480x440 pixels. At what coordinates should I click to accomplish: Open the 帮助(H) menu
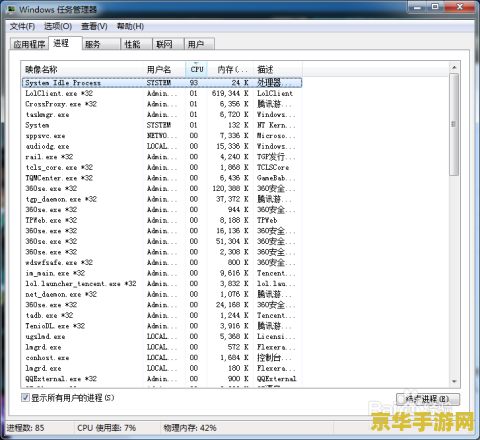coord(130,26)
